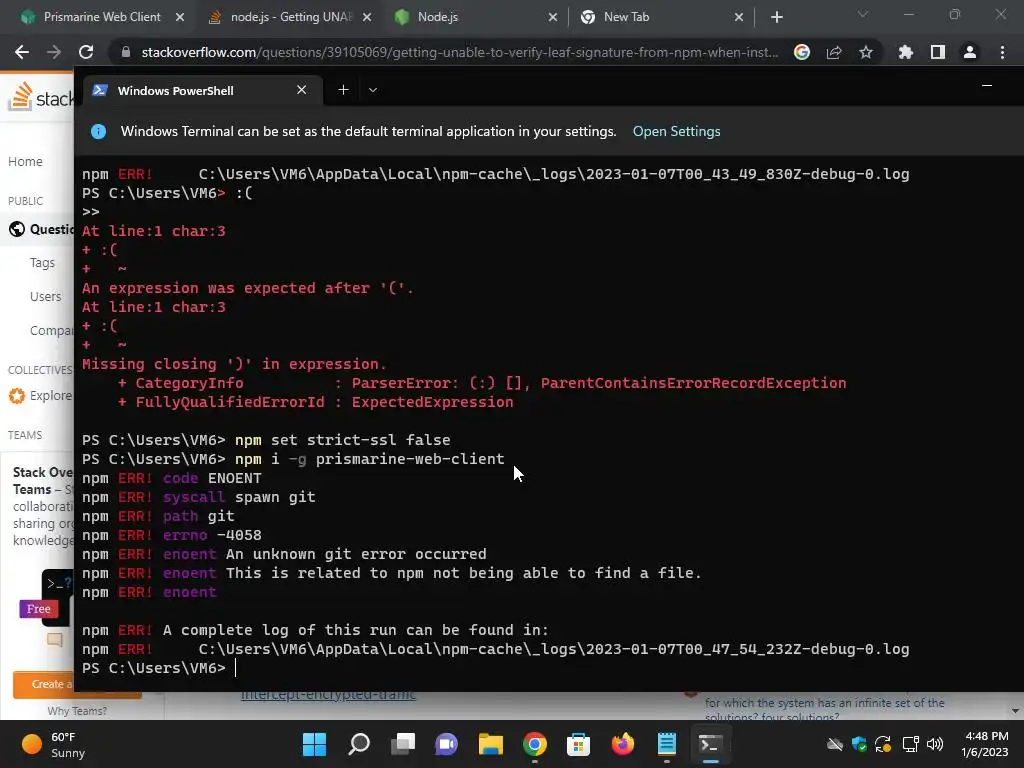Open Chrome tab search chevron

coord(863,14)
